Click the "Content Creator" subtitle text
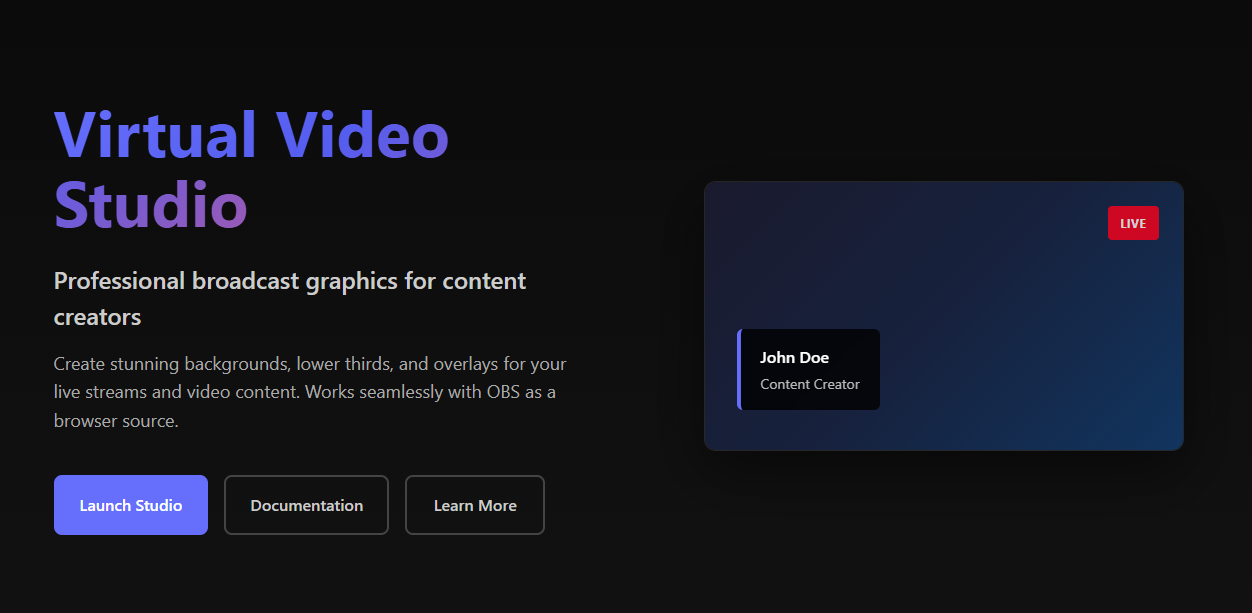The height and width of the screenshot is (613, 1252). point(809,385)
